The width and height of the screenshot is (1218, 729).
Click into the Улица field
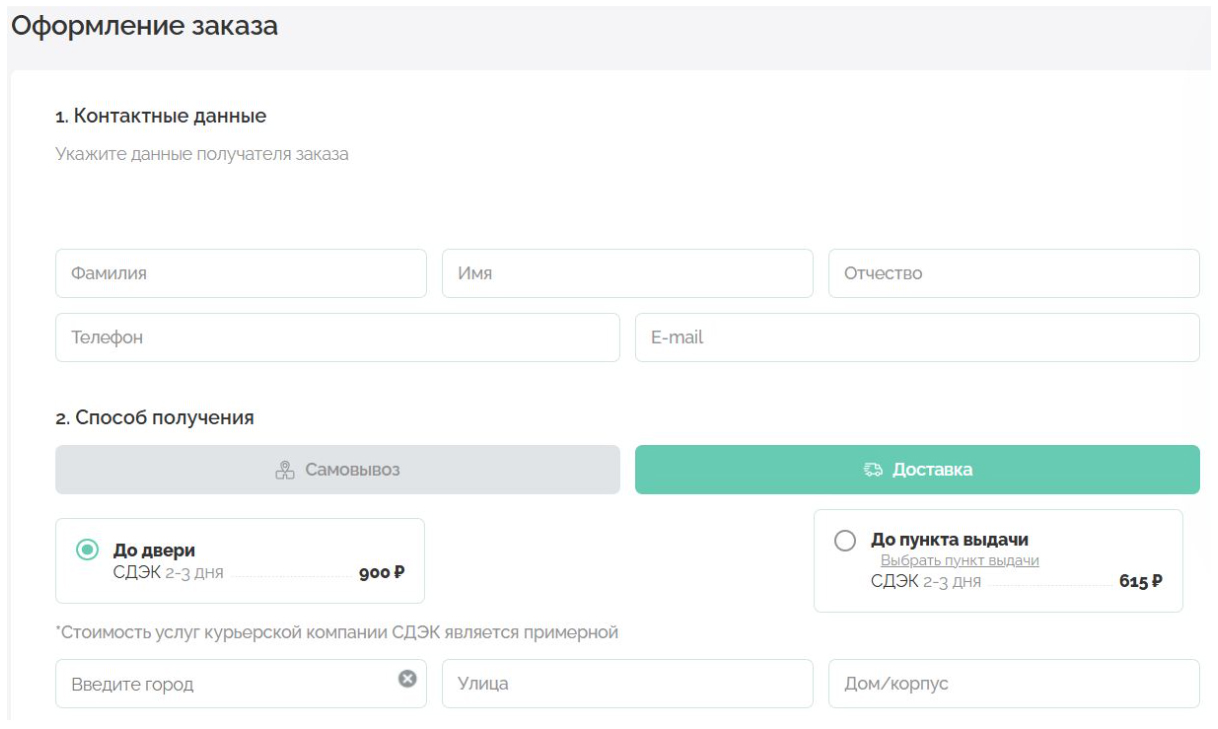click(627, 684)
